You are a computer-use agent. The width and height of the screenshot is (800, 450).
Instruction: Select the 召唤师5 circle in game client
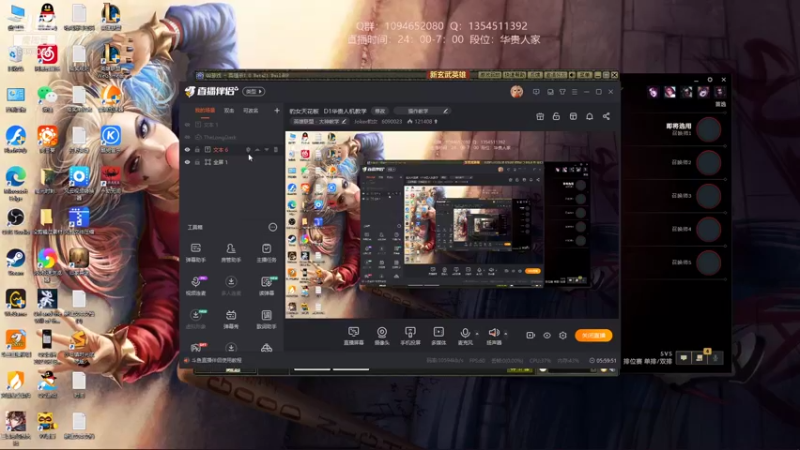click(x=709, y=263)
